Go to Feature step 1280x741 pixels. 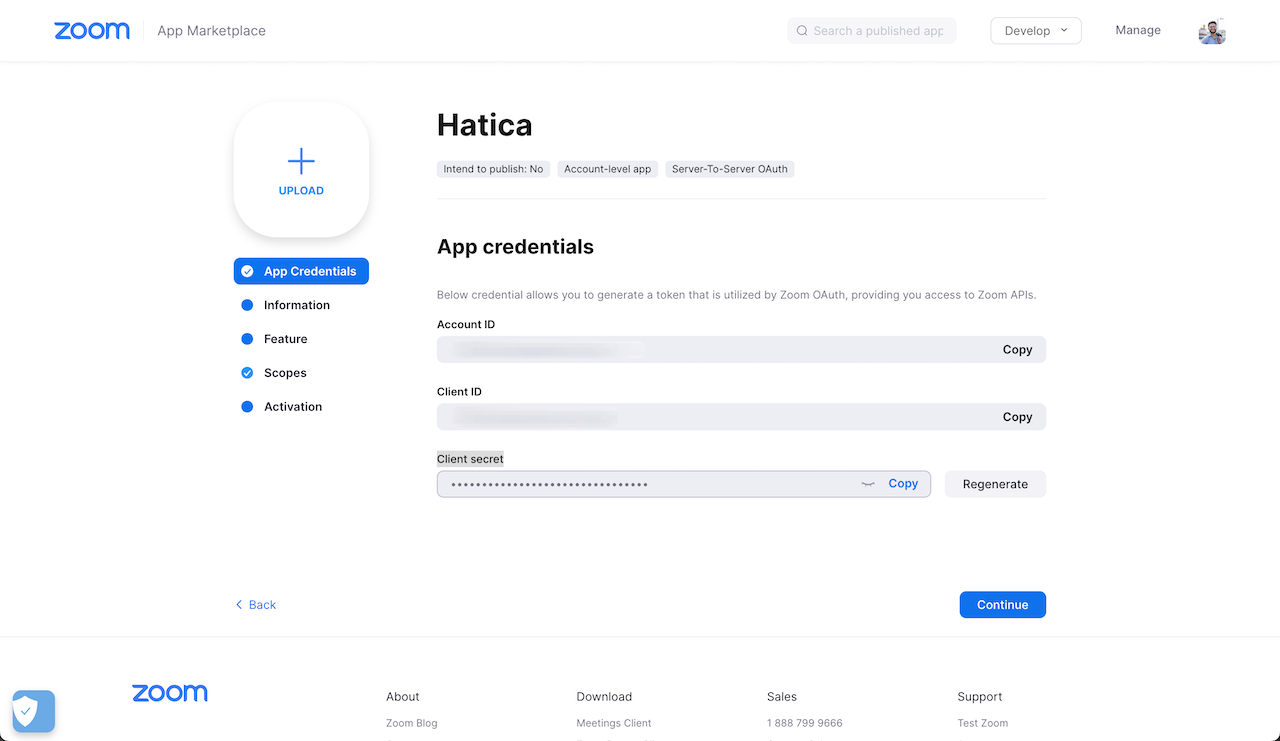coord(285,339)
